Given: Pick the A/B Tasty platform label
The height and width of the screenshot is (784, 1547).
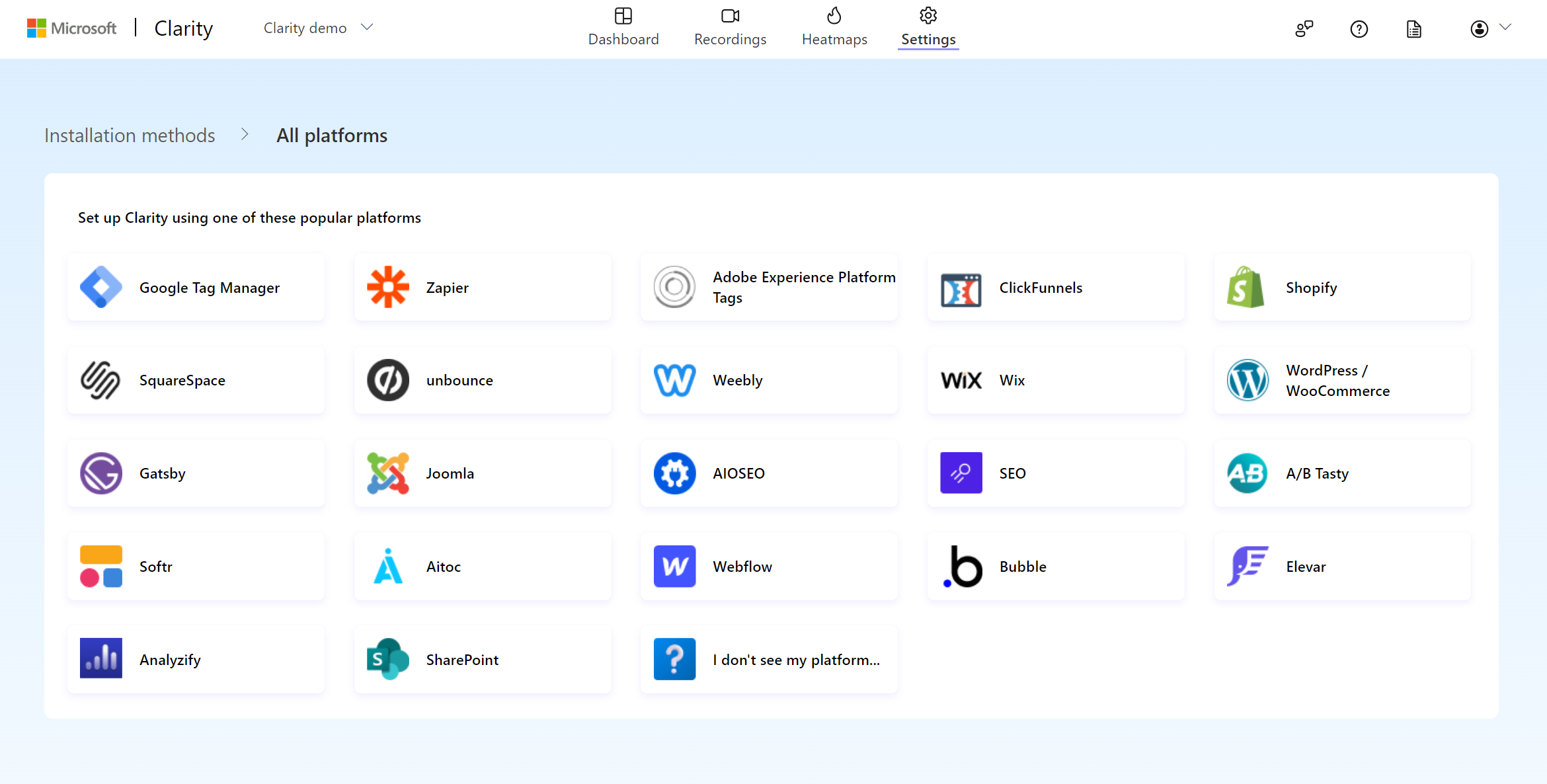Looking at the screenshot, I should (1317, 473).
